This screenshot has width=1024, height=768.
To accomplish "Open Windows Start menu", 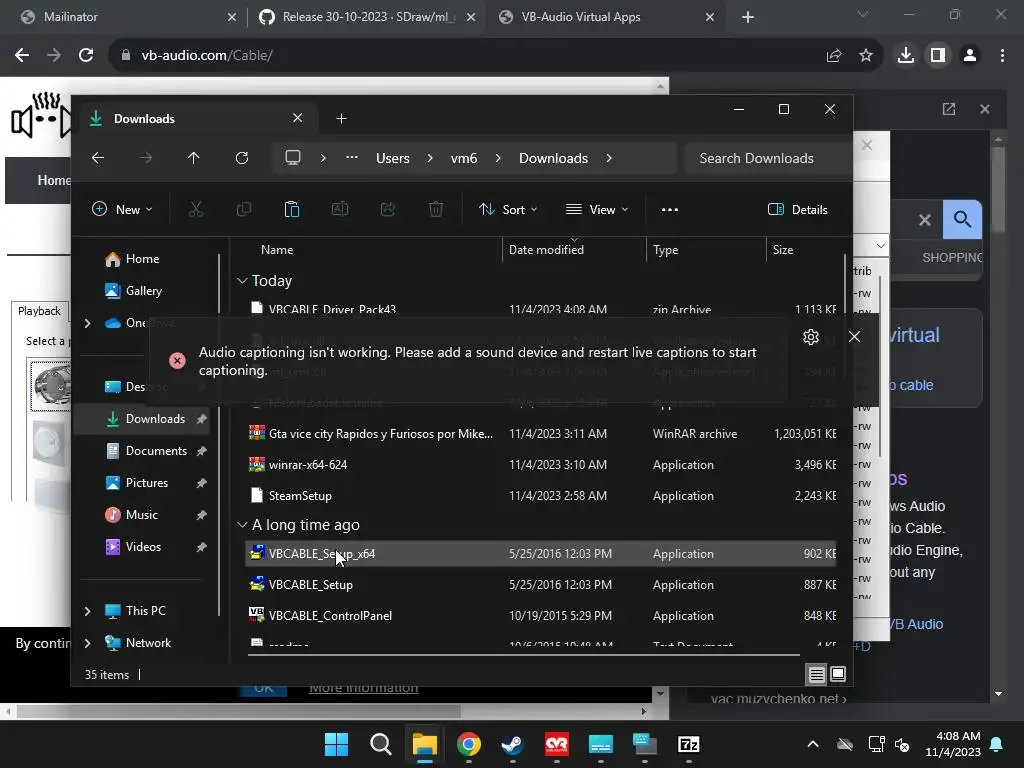I will pyautogui.click(x=336, y=744).
